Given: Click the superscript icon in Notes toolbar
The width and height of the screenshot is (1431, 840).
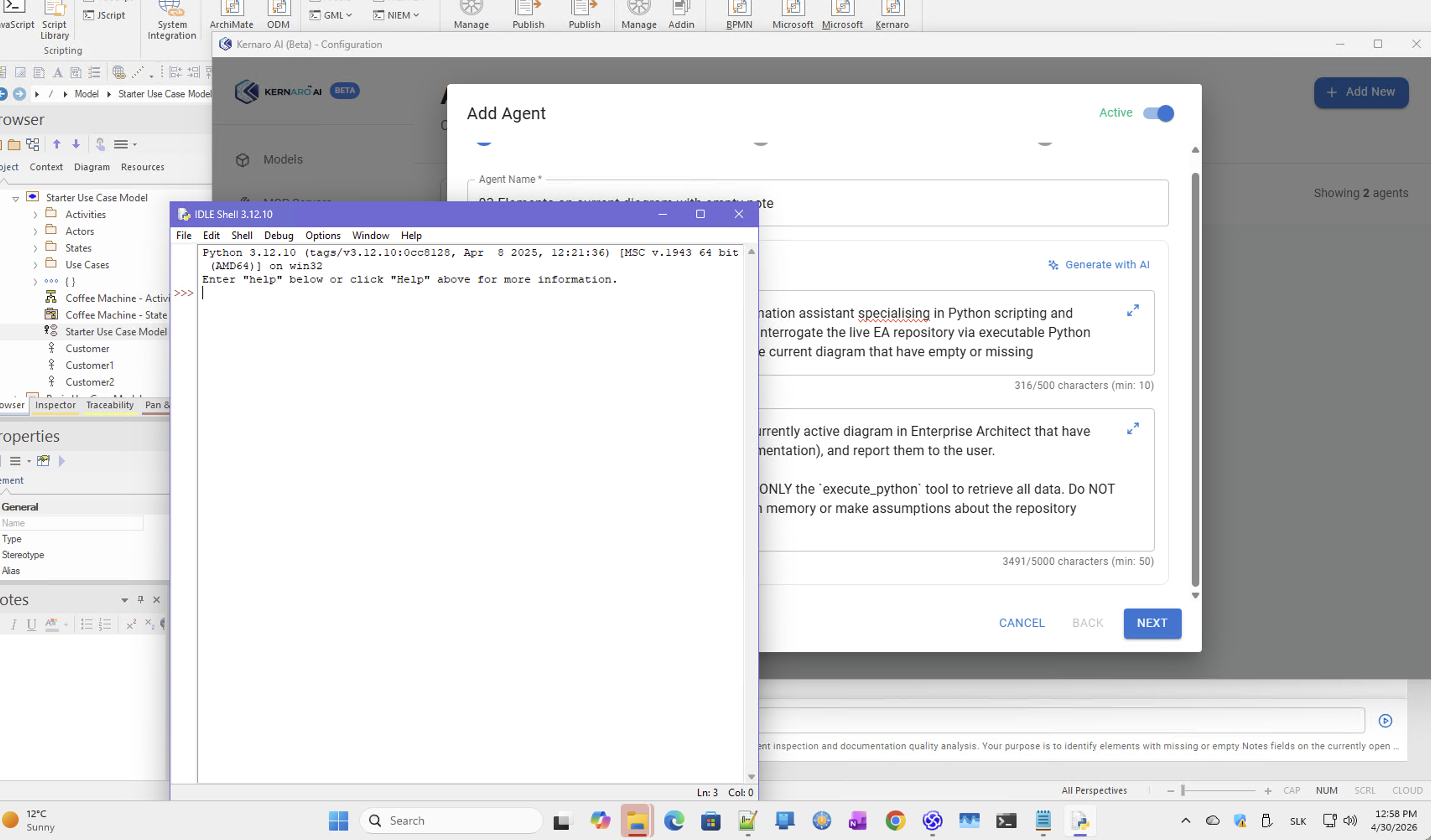Looking at the screenshot, I should tap(131, 624).
